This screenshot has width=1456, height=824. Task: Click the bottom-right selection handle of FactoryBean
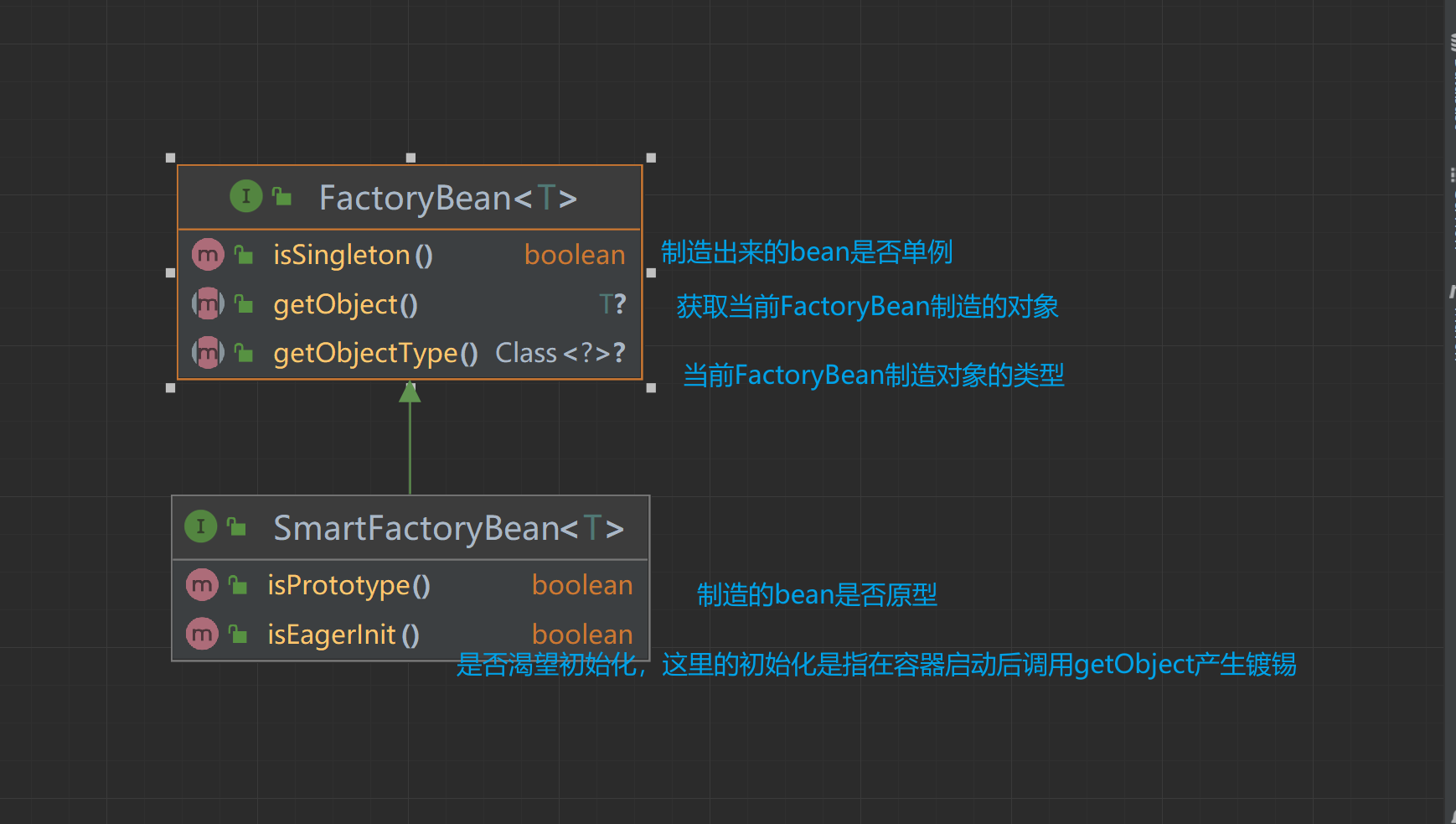point(651,388)
